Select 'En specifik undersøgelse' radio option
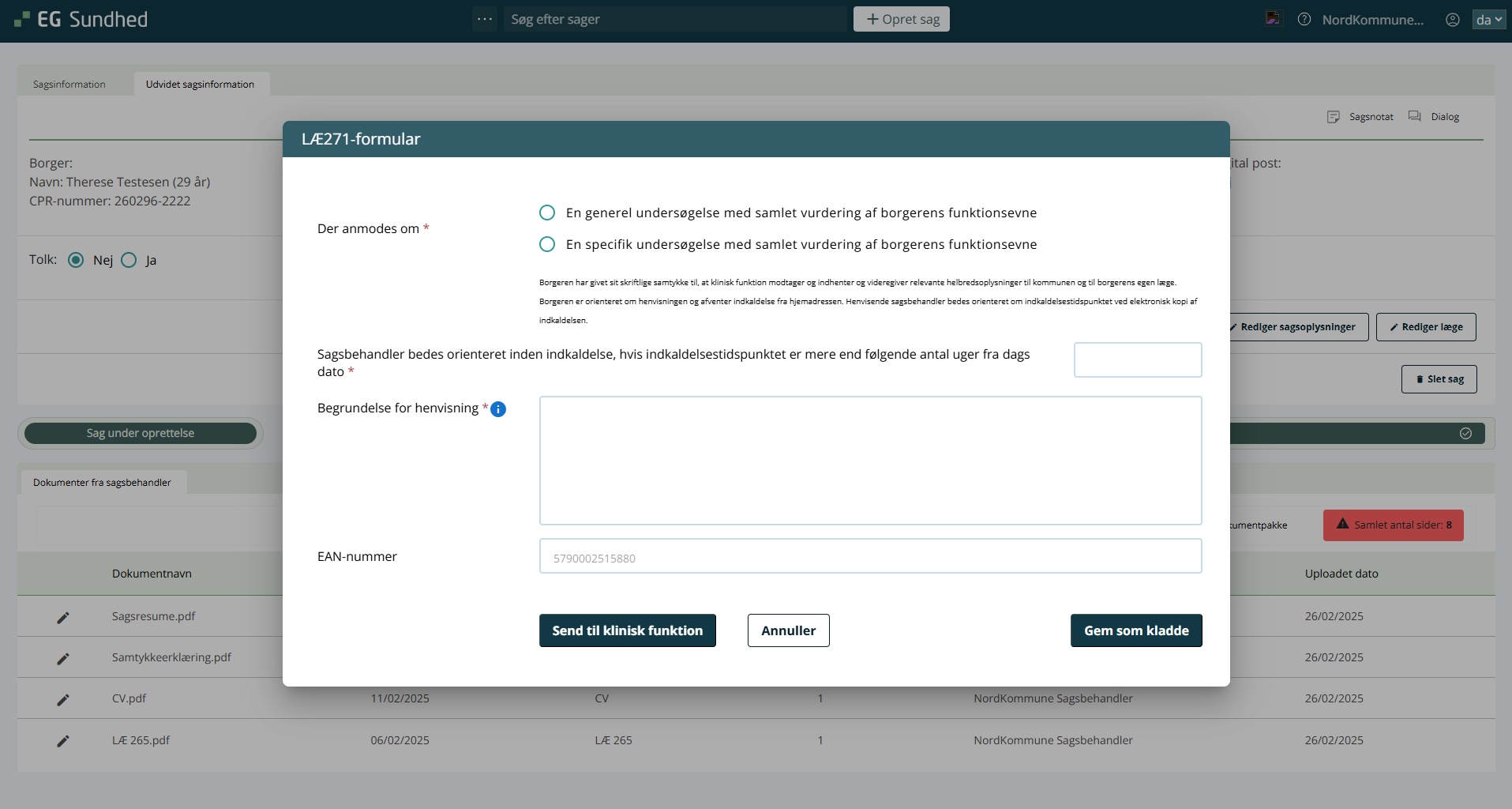Image resolution: width=1512 pixels, height=809 pixels. click(547, 244)
